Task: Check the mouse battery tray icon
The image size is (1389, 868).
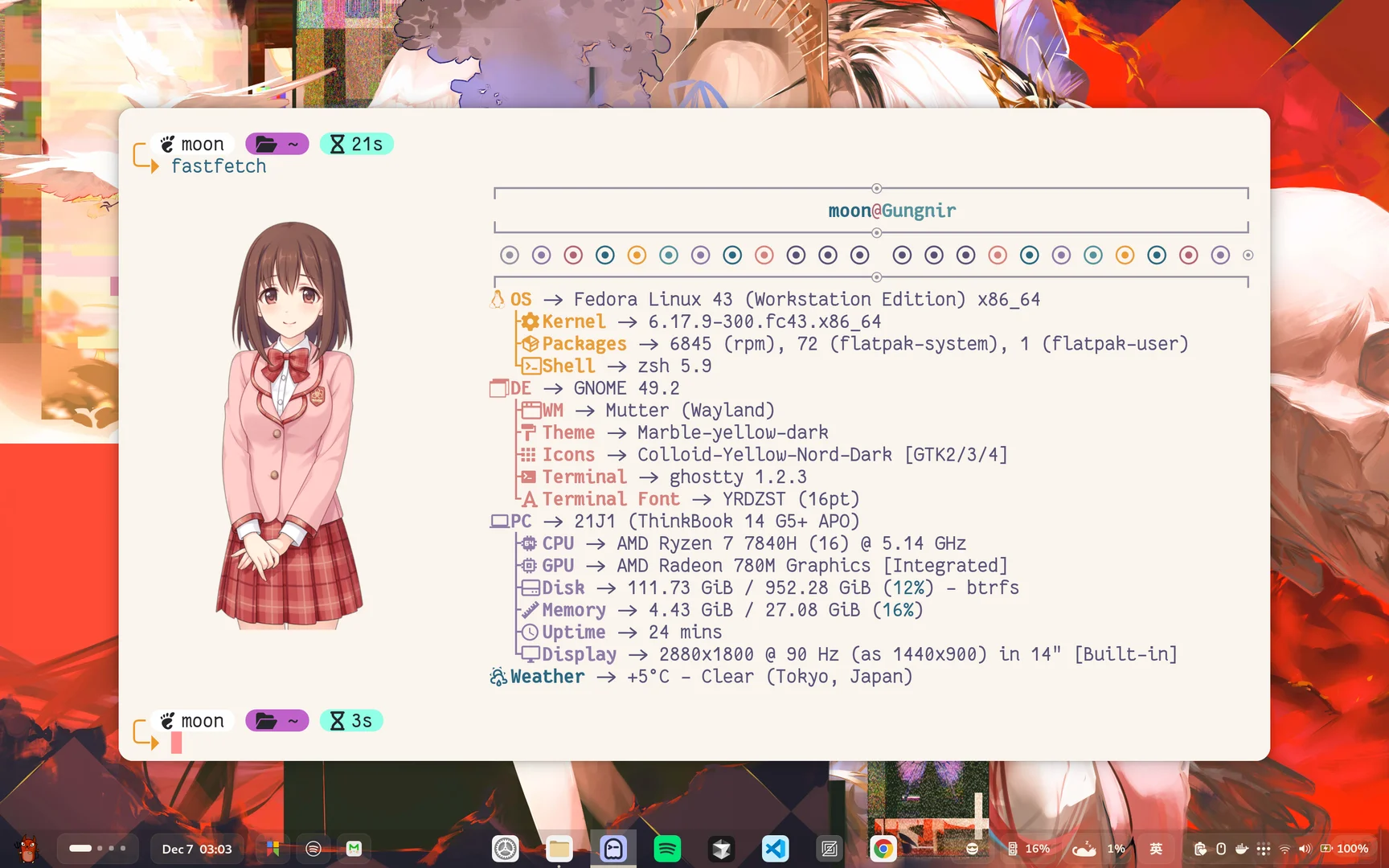Action: click(x=1221, y=849)
